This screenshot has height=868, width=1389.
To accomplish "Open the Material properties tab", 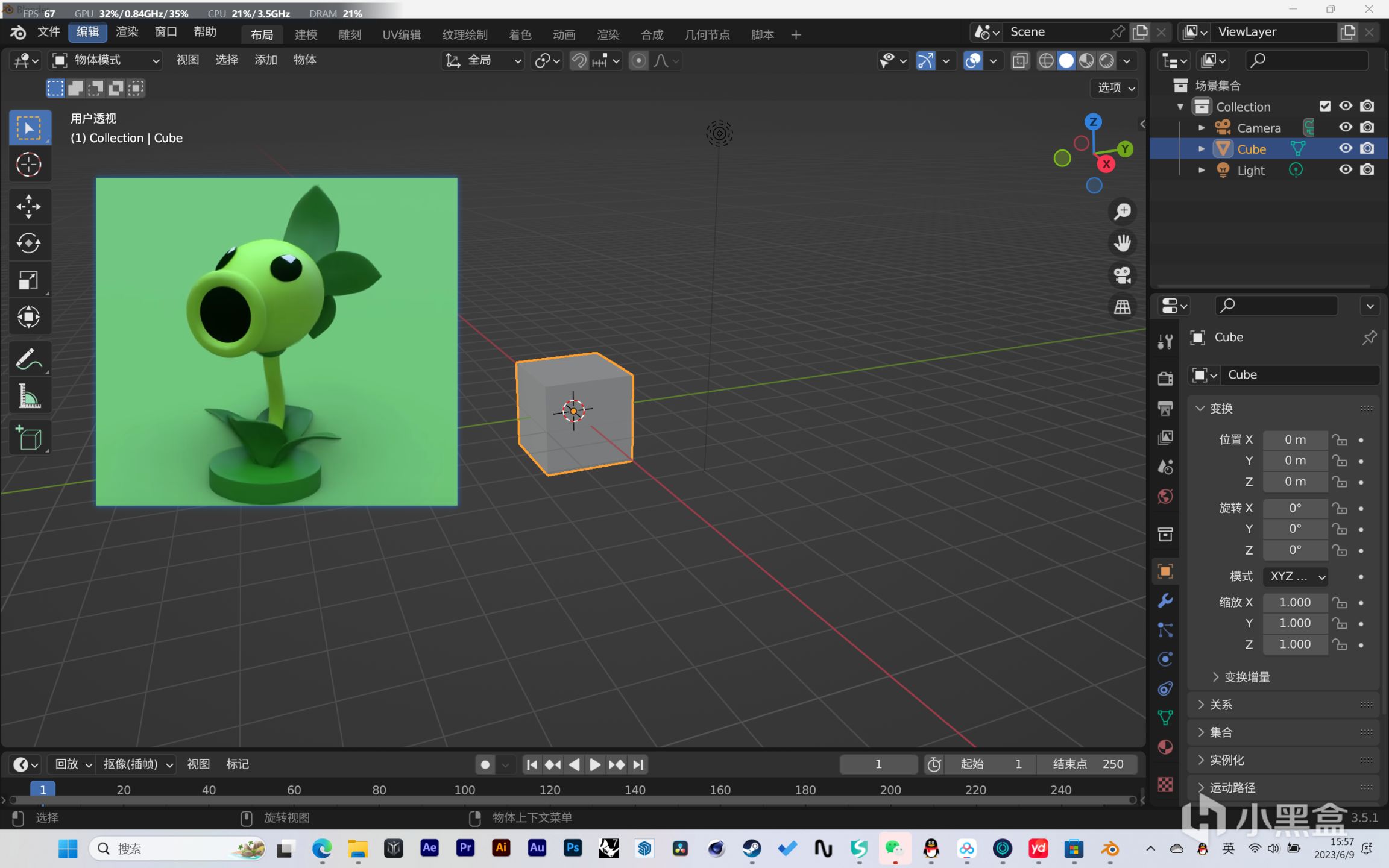I will click(1165, 747).
